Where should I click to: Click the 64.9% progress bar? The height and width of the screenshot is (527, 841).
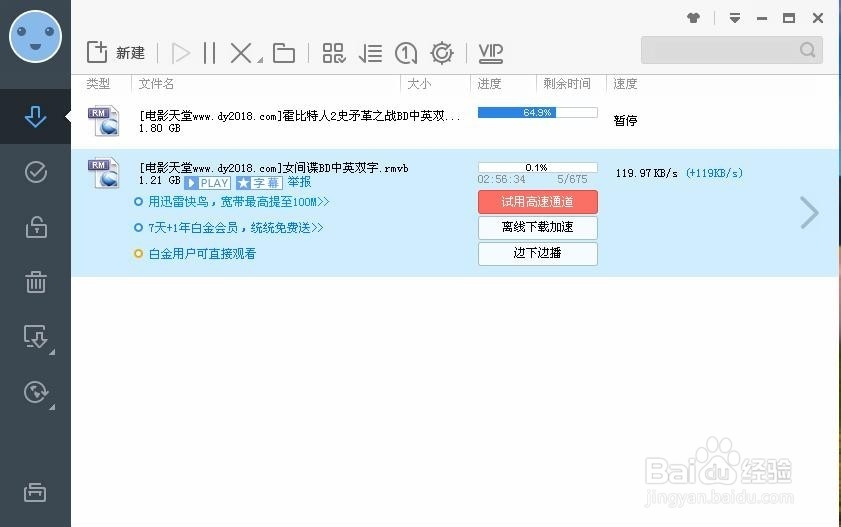[537, 113]
